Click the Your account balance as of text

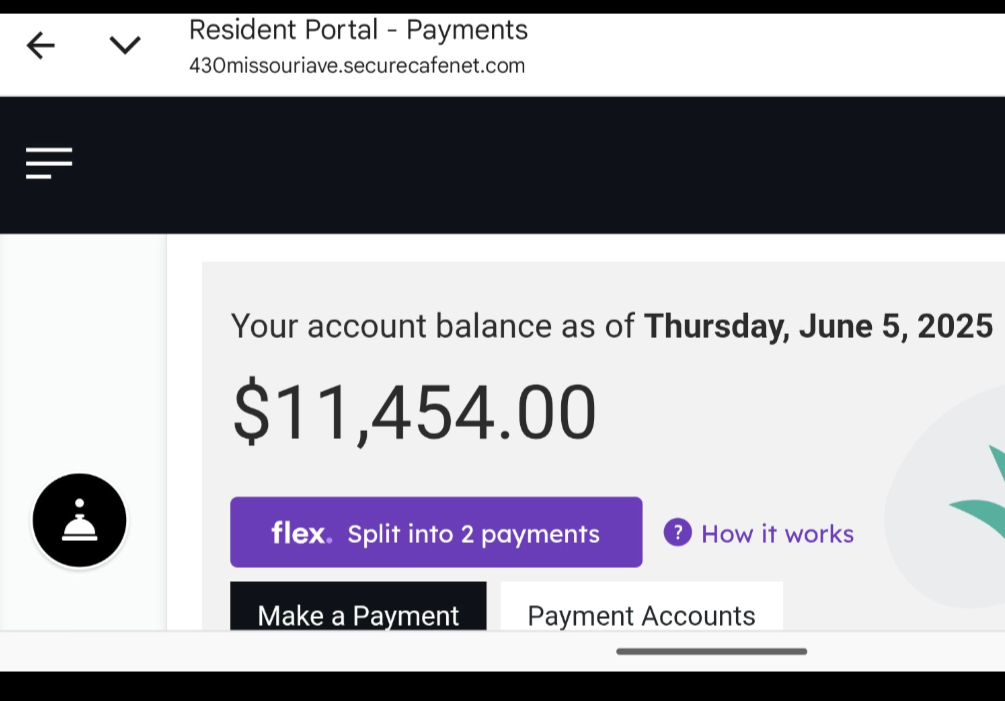[x=433, y=326]
